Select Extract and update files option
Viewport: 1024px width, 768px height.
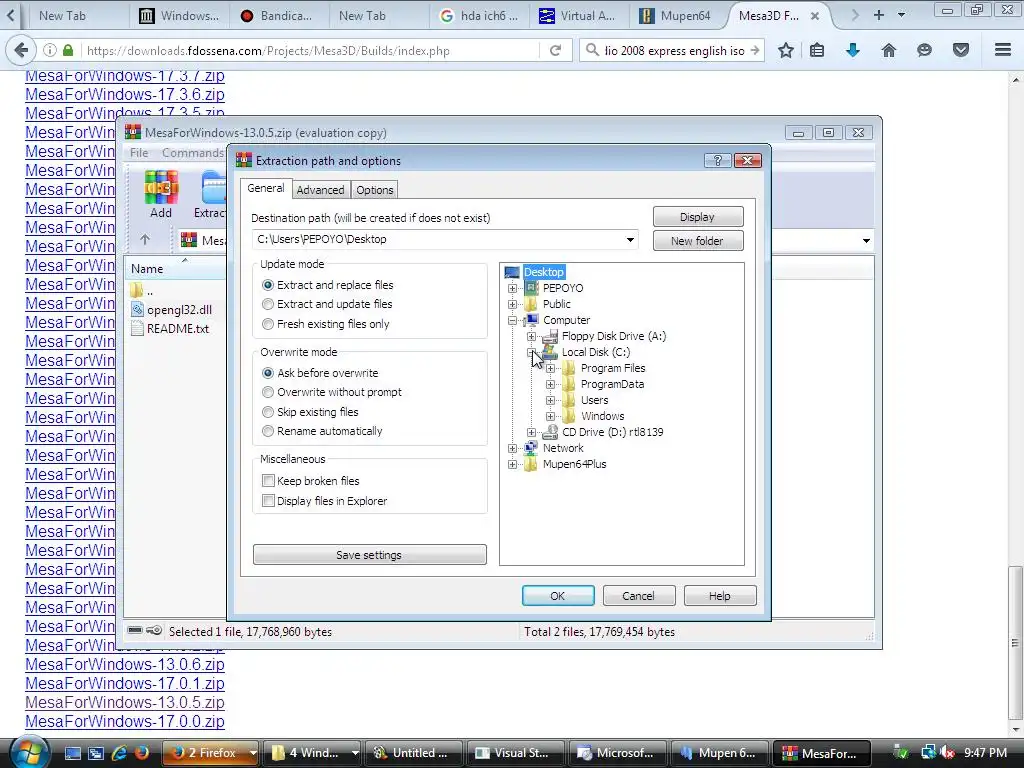click(x=268, y=304)
